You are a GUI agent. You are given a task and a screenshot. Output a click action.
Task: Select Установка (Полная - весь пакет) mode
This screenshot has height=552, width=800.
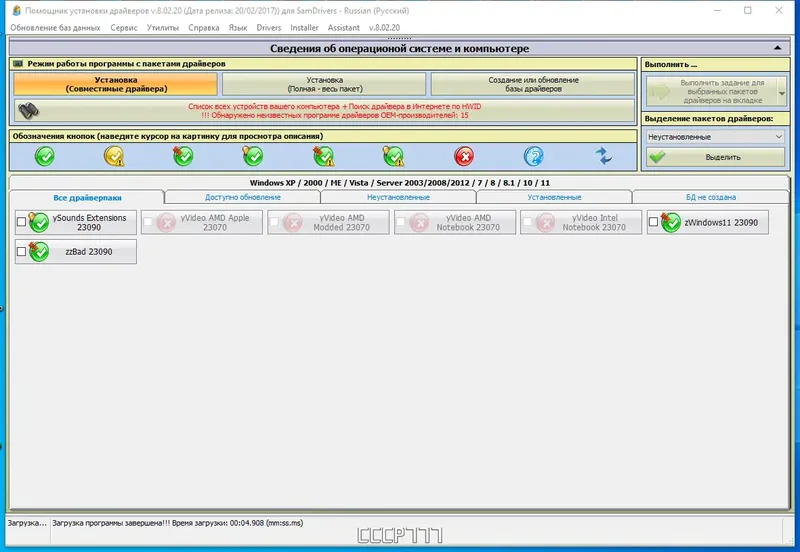[324, 84]
